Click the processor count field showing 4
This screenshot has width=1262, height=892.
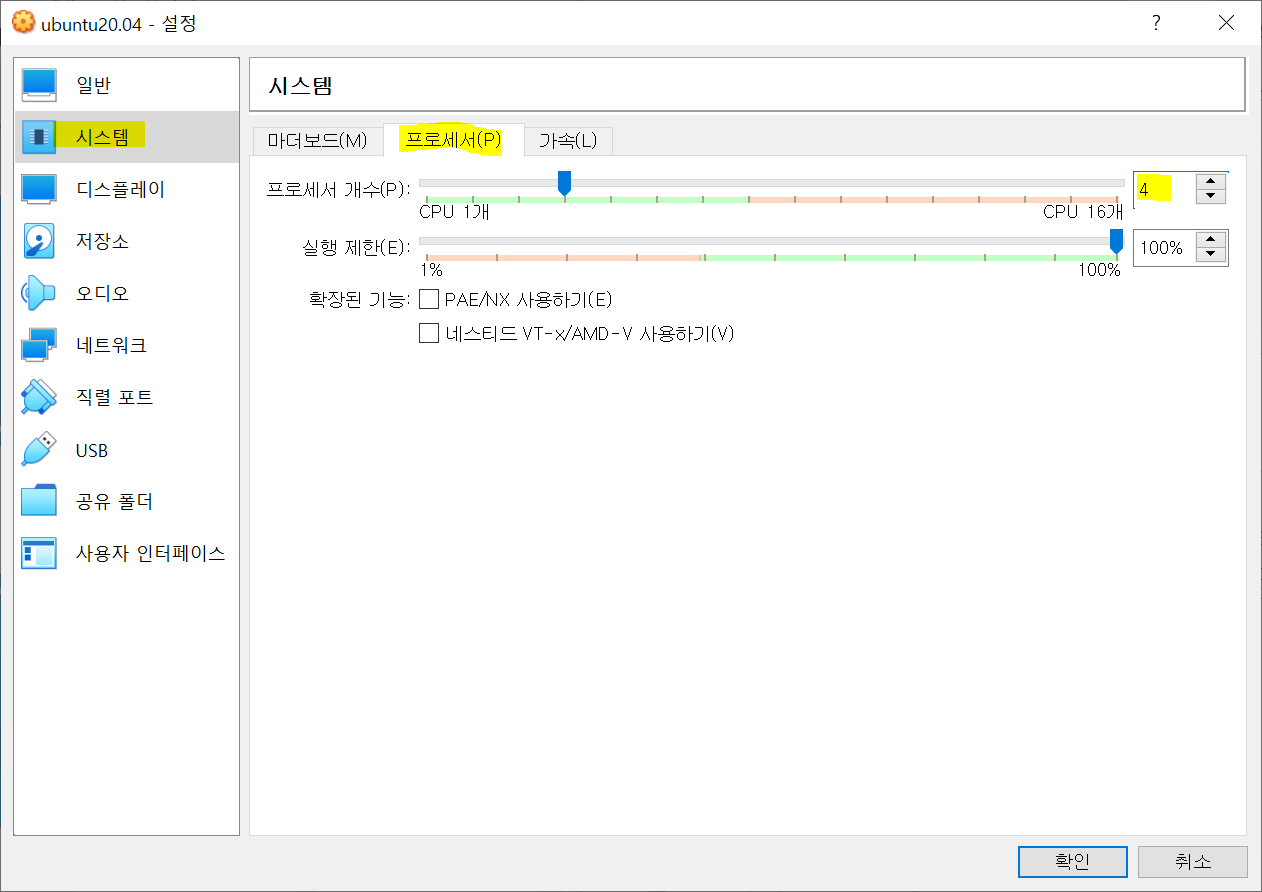click(x=1164, y=188)
